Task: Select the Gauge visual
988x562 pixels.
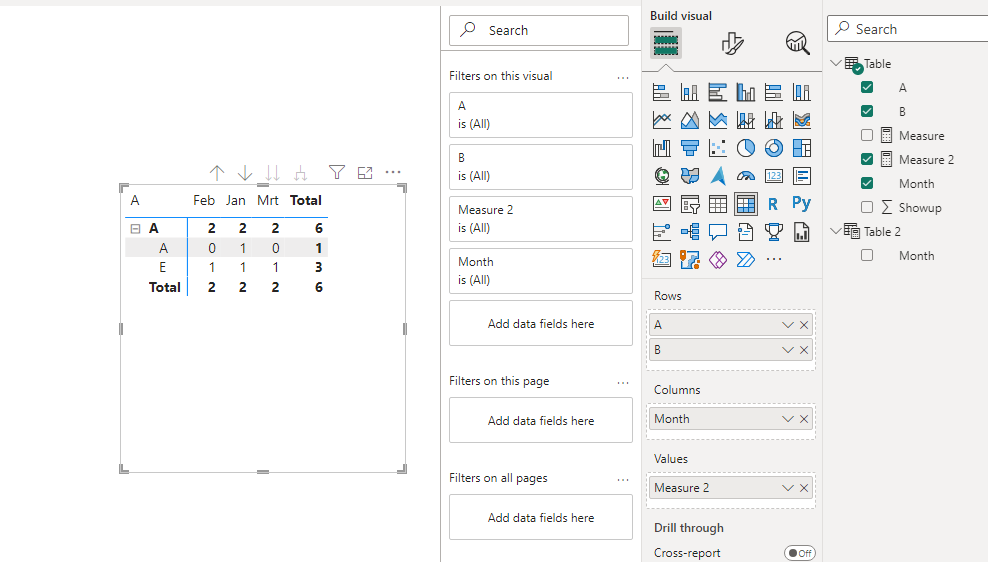Action: point(746,176)
